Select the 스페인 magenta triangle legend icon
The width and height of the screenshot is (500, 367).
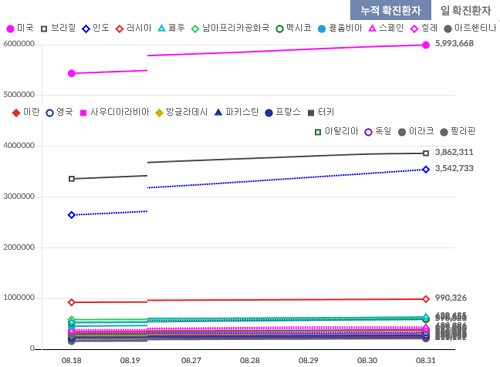coord(372,28)
